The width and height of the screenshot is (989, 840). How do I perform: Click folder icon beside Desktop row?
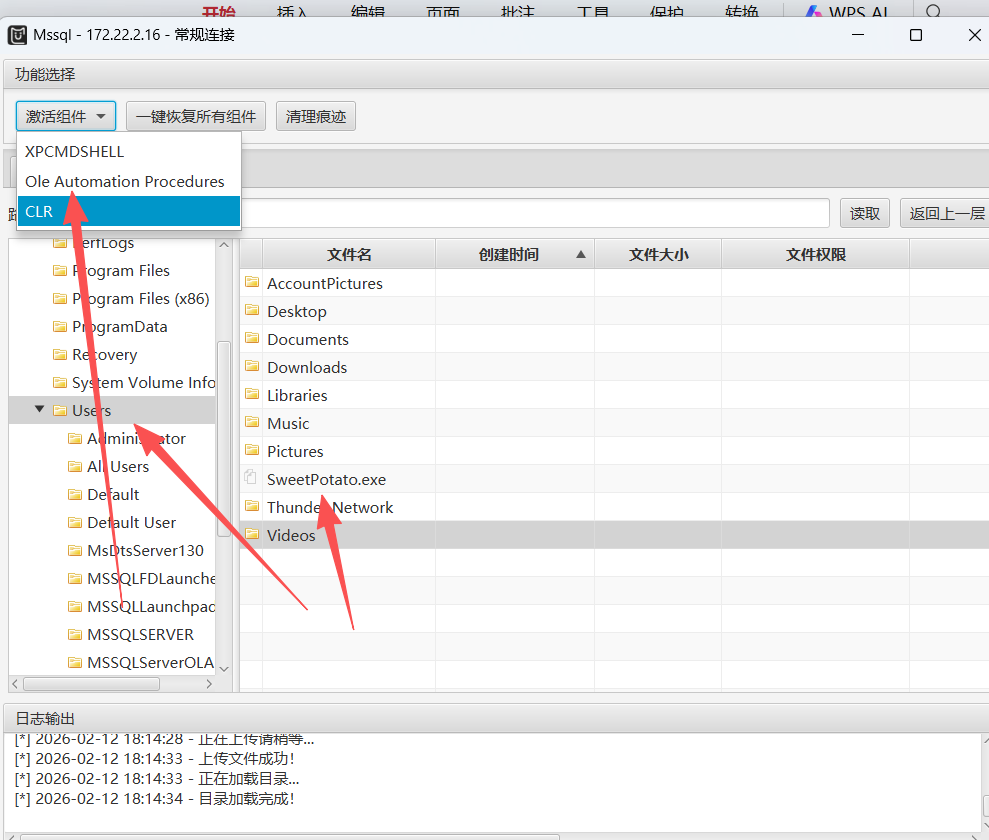(252, 310)
